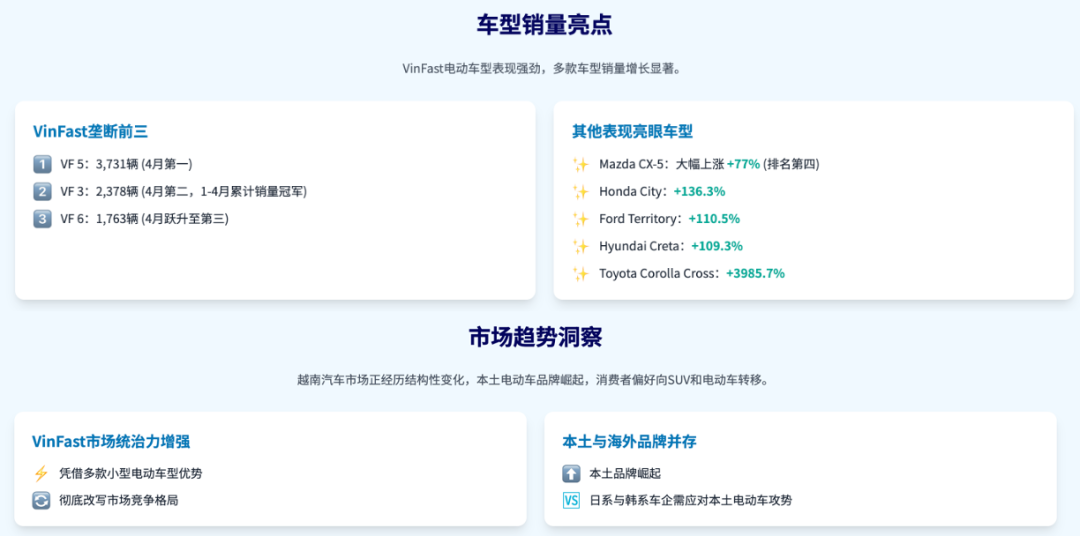Viewport: 1080px width, 536px height.
Task: Click the 凭借多款小型电动车型优势 text
Action: tap(131, 473)
